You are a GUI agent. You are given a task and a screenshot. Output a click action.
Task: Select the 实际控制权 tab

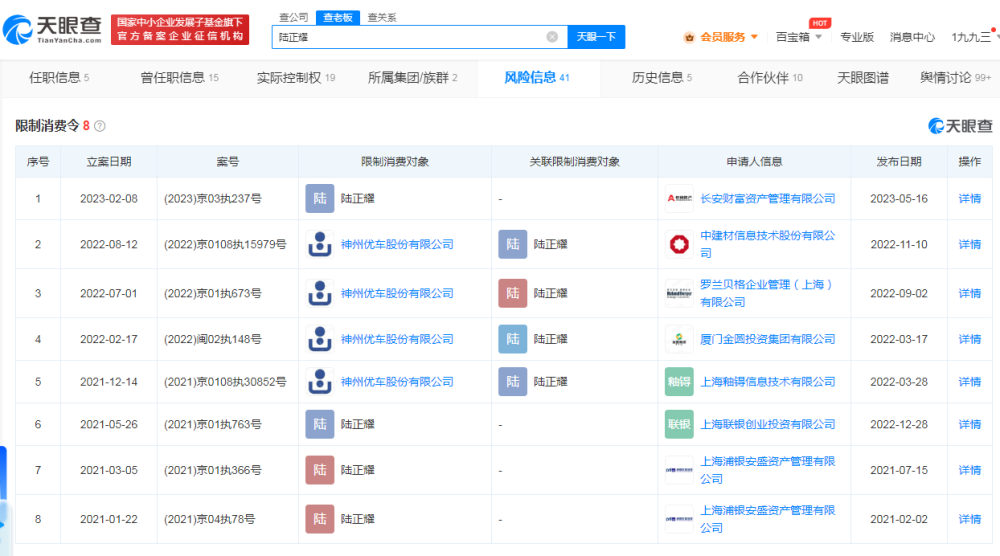click(x=295, y=78)
